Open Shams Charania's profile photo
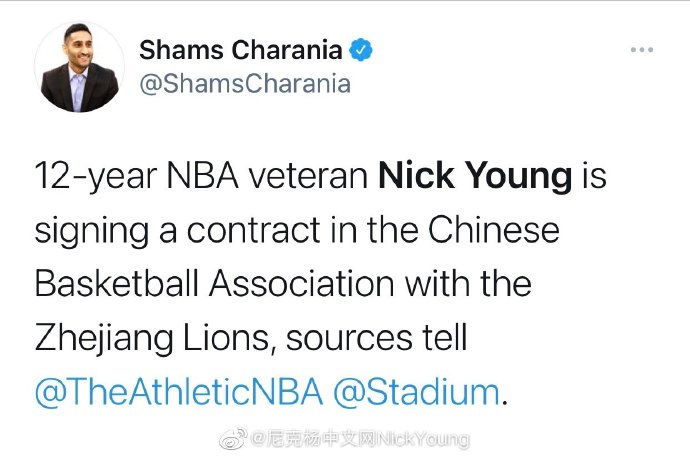This screenshot has height=457, width=690. click(80, 67)
